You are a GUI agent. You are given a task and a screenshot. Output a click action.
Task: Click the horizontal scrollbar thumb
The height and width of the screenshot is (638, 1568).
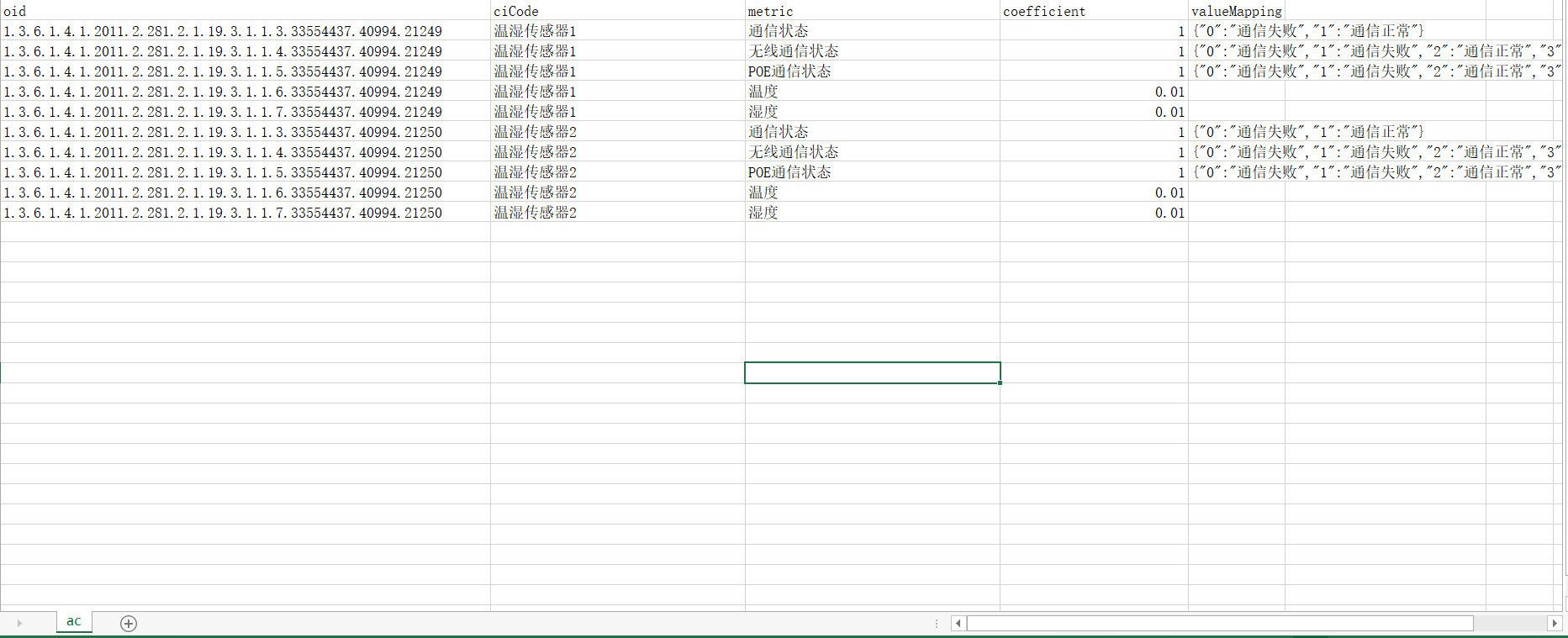tap(1220, 623)
